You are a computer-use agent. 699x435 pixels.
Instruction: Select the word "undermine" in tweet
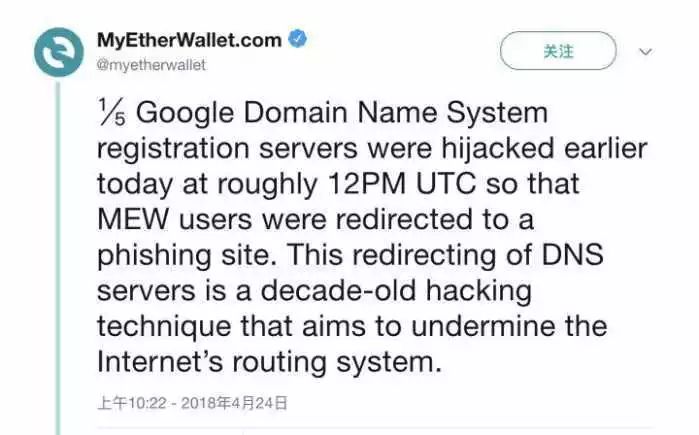coord(483,326)
